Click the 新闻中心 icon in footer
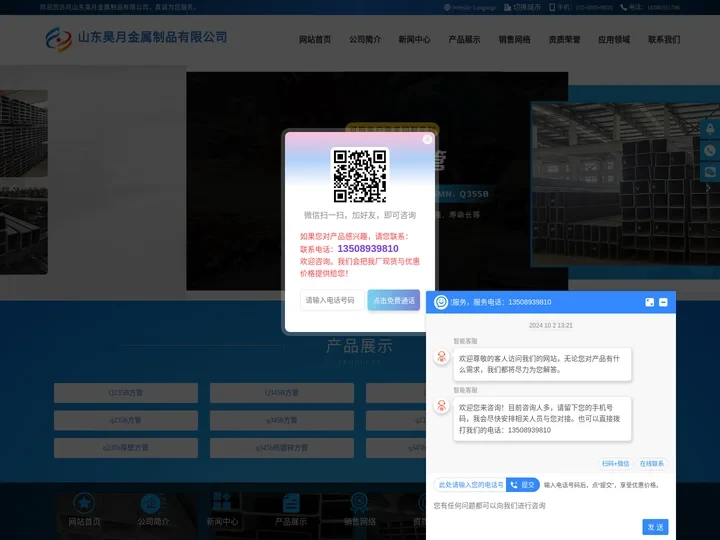This screenshot has width=720, height=540. 222,501
